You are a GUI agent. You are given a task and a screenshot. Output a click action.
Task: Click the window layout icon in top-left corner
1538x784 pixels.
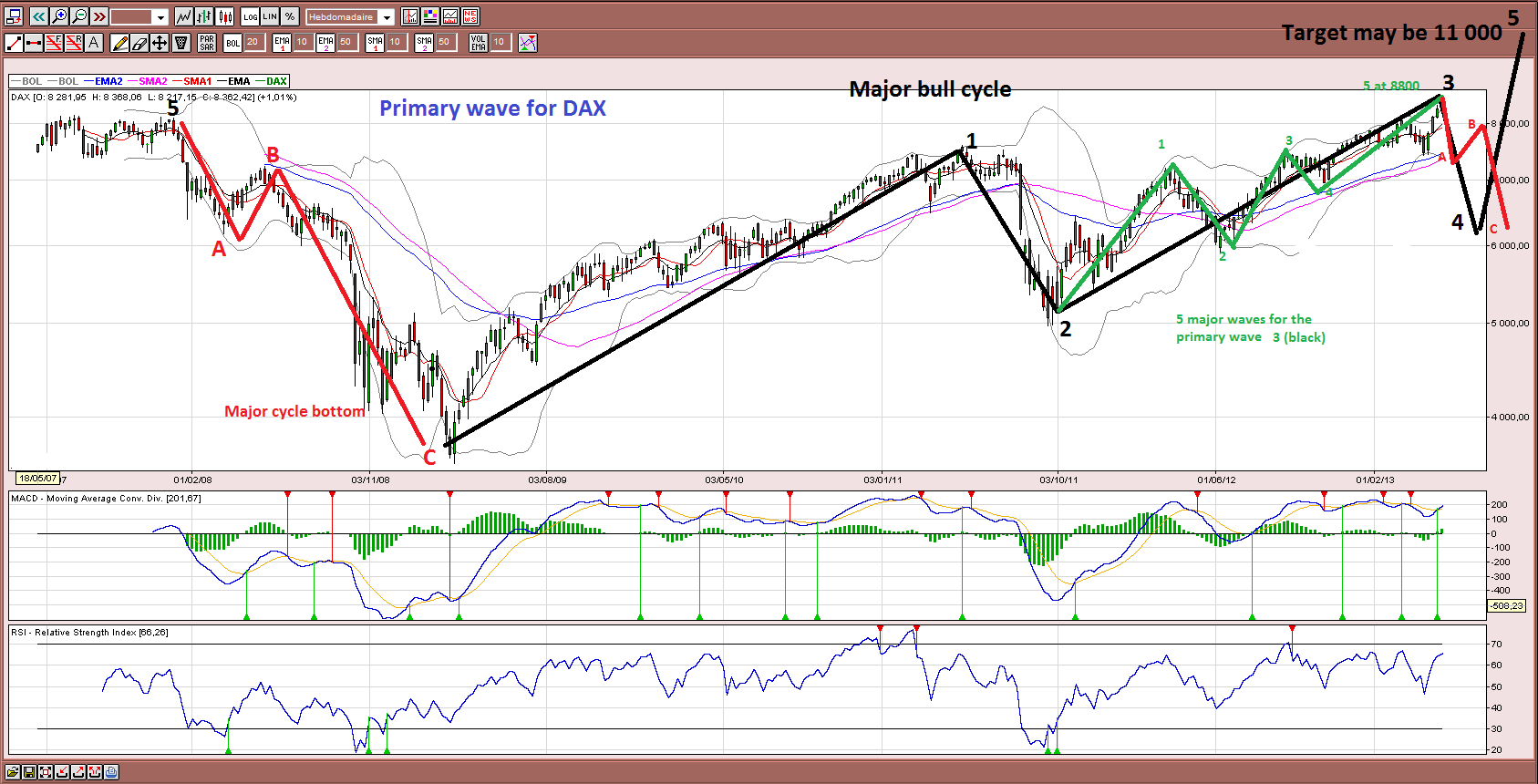pos(14,16)
